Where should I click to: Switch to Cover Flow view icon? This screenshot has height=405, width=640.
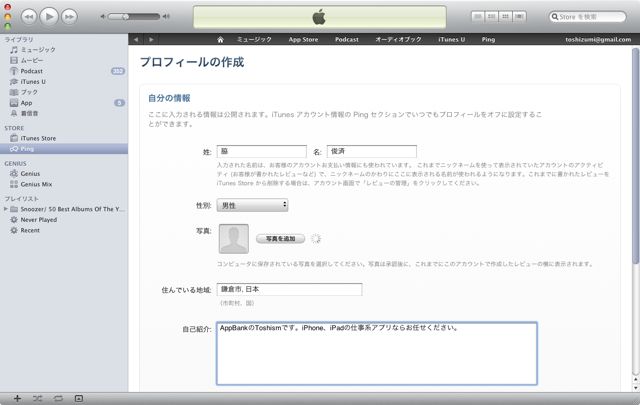pos(519,16)
